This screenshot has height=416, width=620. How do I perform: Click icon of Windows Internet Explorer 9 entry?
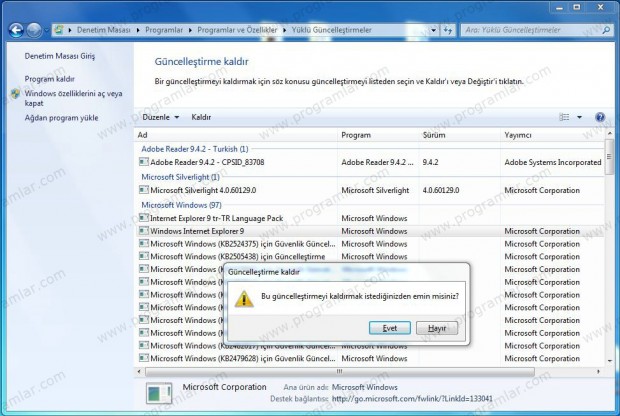click(x=144, y=231)
